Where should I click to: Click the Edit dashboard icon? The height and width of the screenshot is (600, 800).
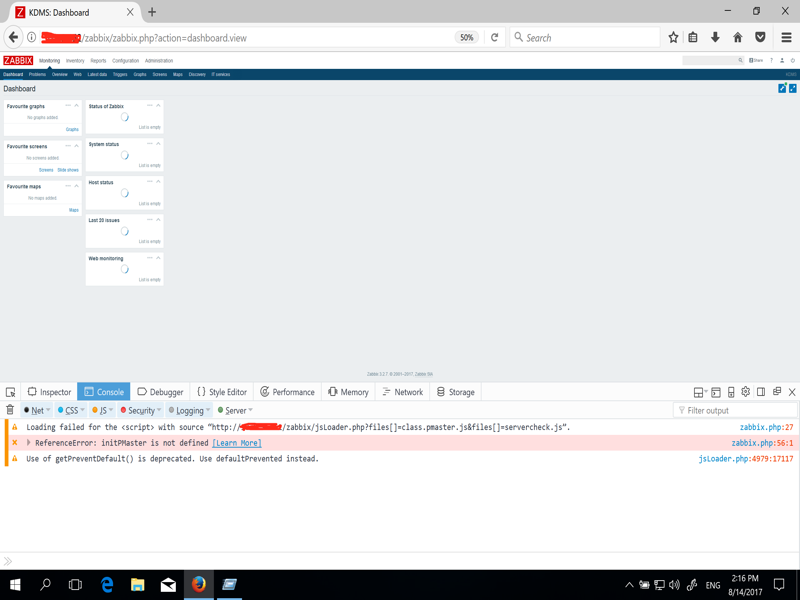click(782, 88)
